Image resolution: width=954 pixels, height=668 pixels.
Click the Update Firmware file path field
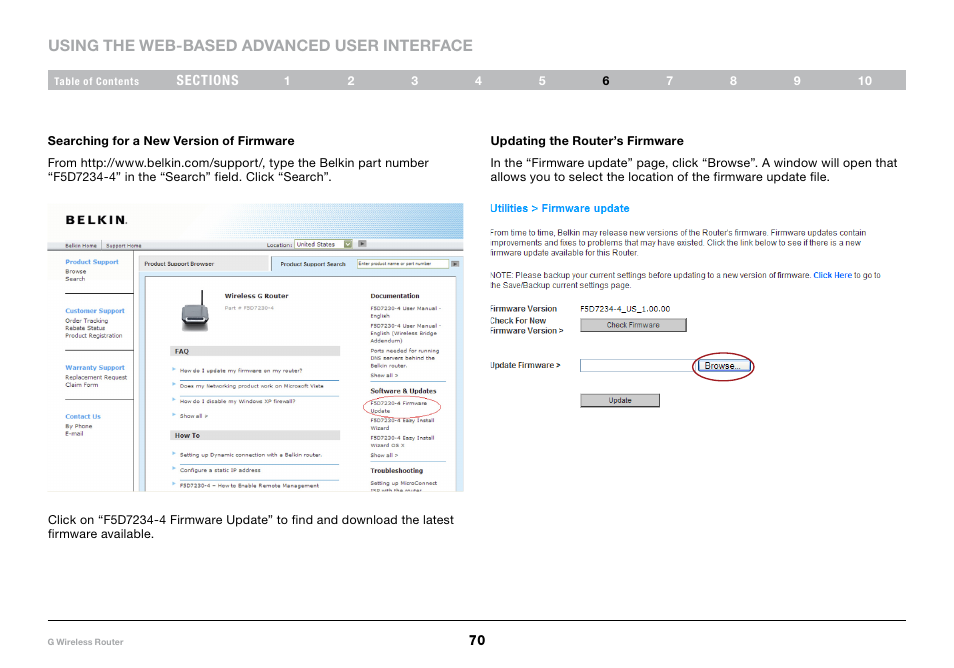click(x=636, y=365)
